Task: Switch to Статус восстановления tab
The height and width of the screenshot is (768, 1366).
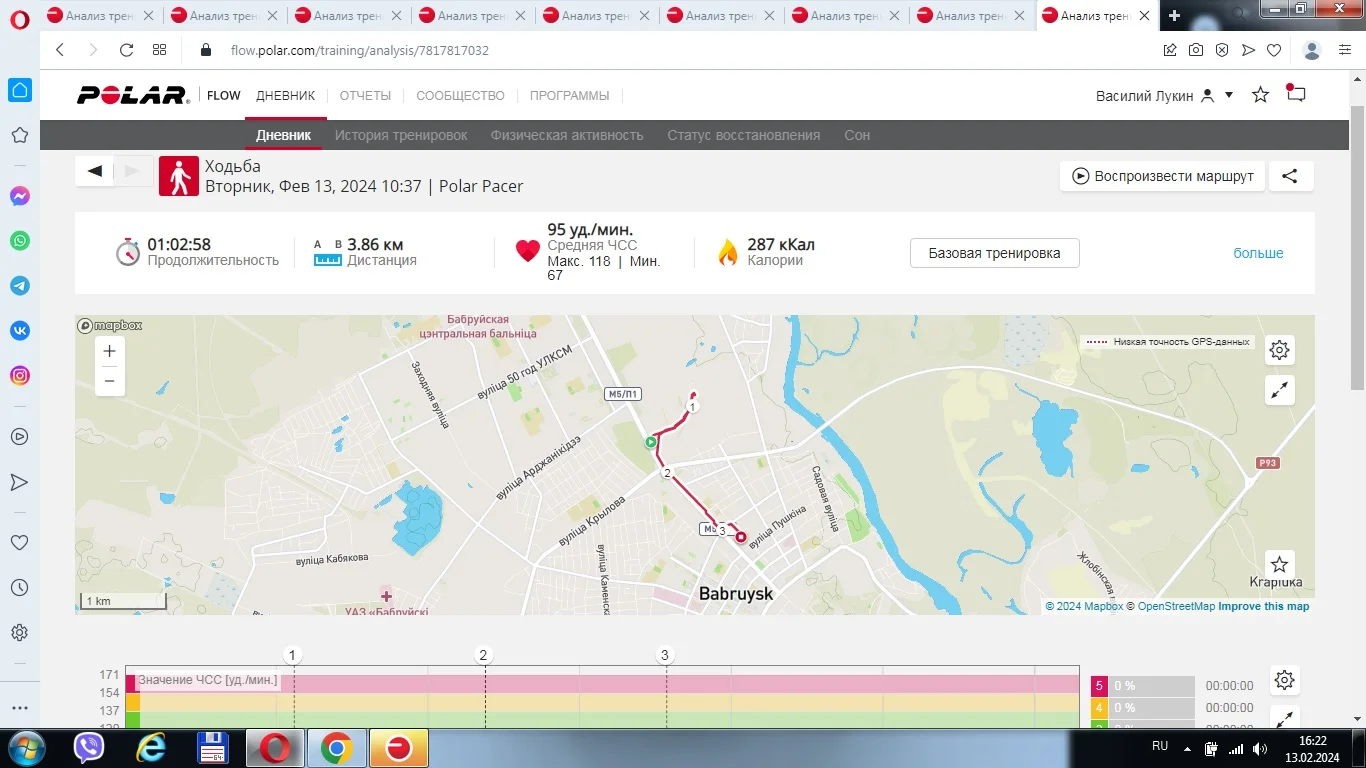Action: click(744, 135)
